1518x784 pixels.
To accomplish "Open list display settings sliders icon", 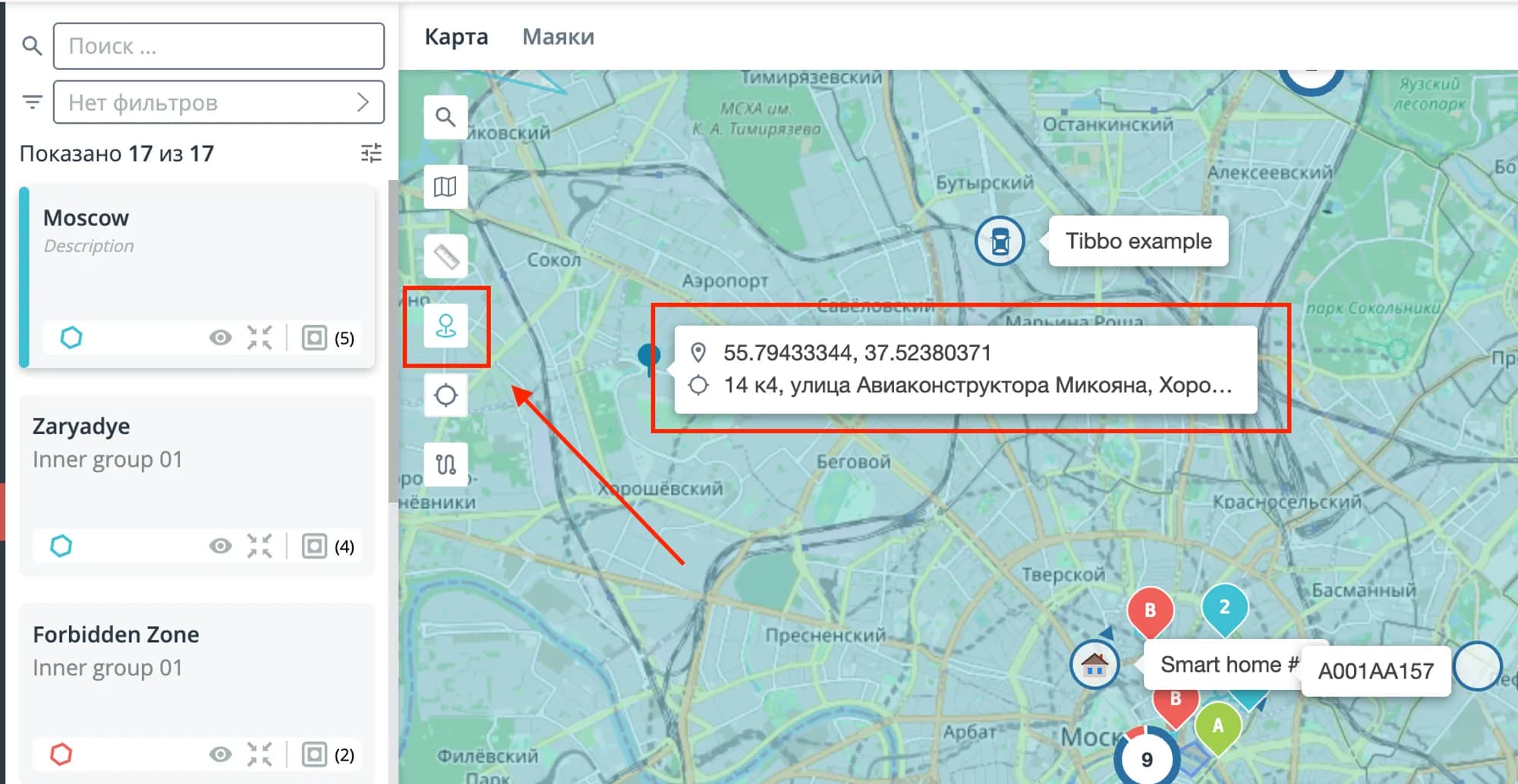I will [371, 153].
